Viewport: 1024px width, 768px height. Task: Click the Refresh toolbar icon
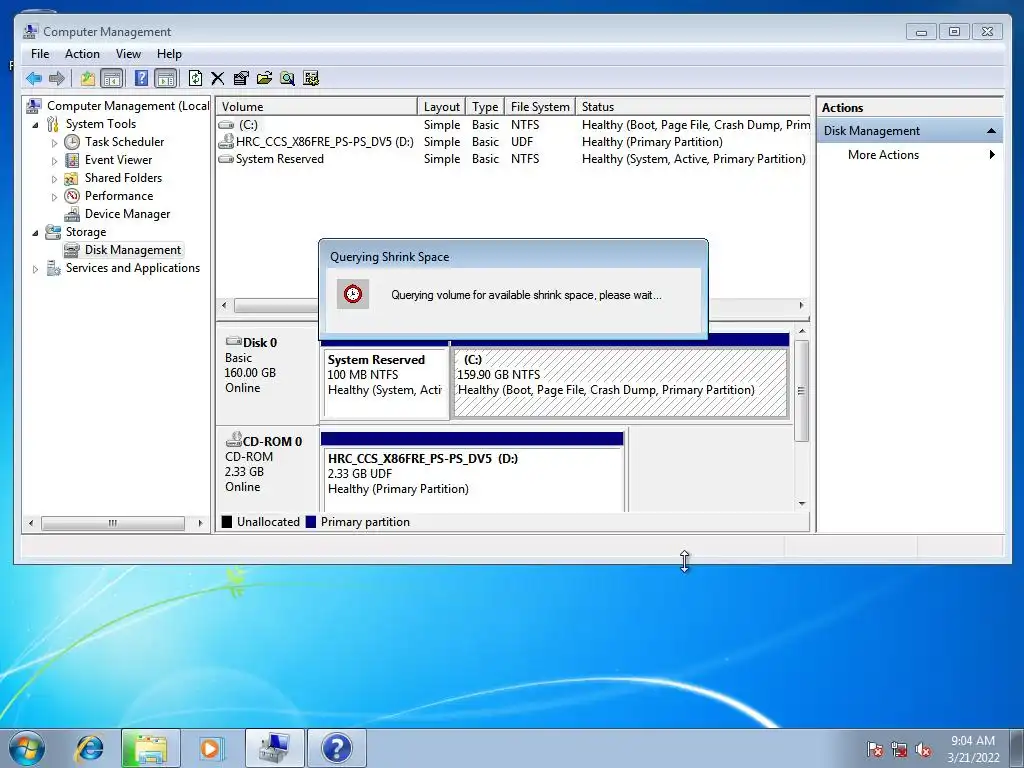click(195, 78)
